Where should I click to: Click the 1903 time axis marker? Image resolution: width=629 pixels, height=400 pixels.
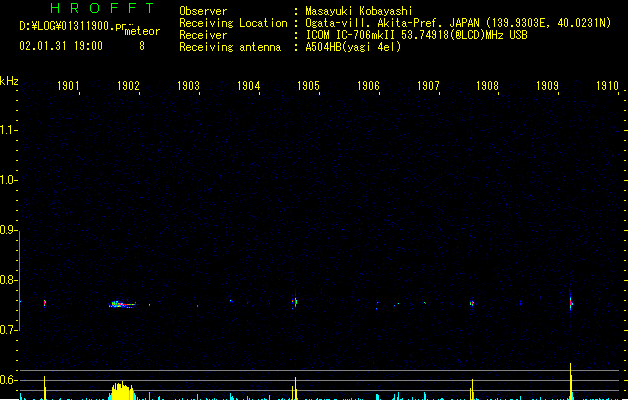click(x=188, y=85)
